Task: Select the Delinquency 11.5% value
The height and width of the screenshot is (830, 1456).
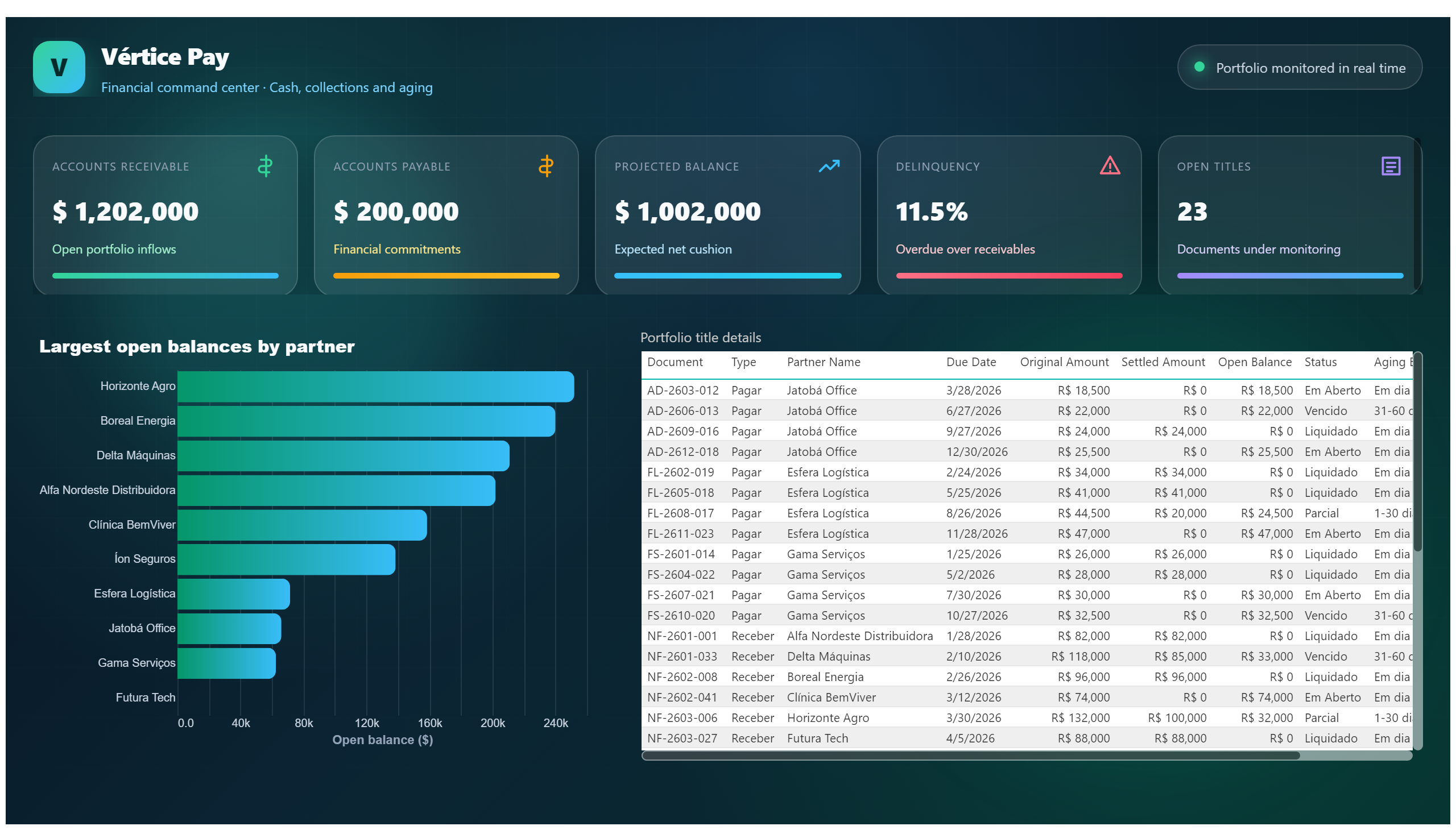Action: [931, 211]
